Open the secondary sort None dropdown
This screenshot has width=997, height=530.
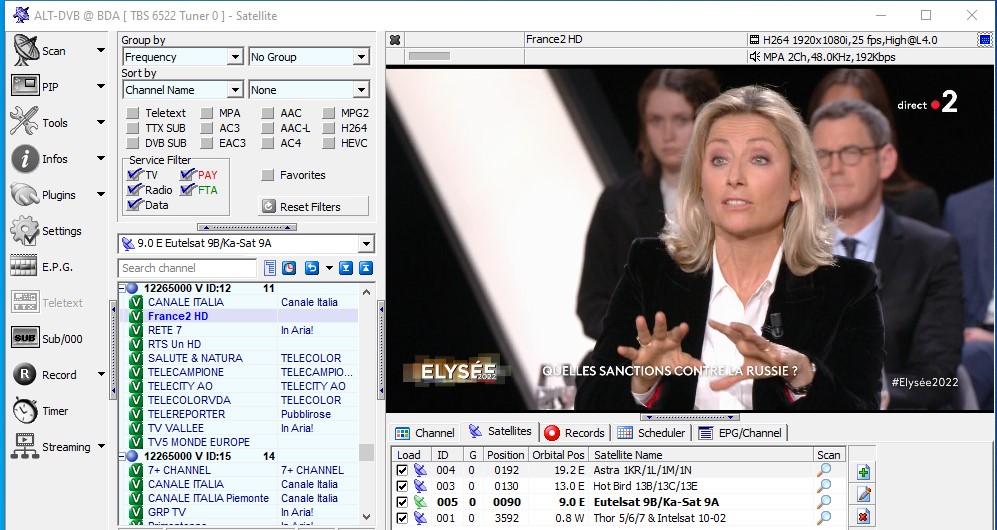coord(361,90)
